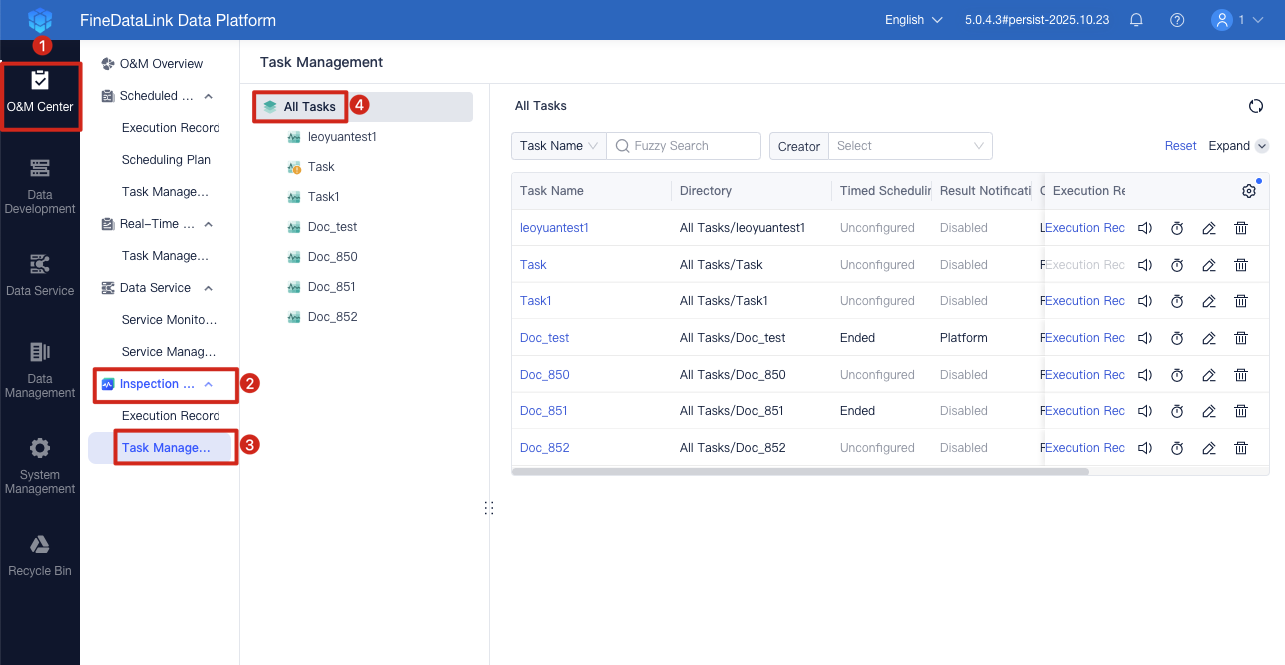Open Execution Record link for Doc_850 row

(1085, 375)
